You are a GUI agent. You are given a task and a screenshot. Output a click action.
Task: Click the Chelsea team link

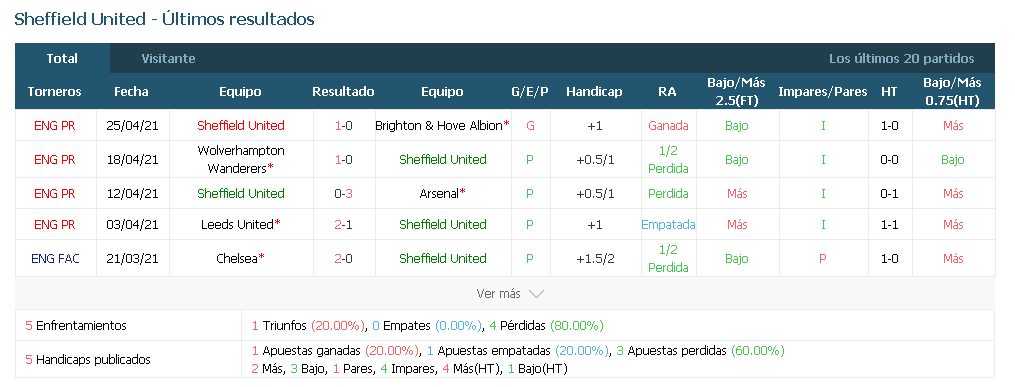pos(237,258)
